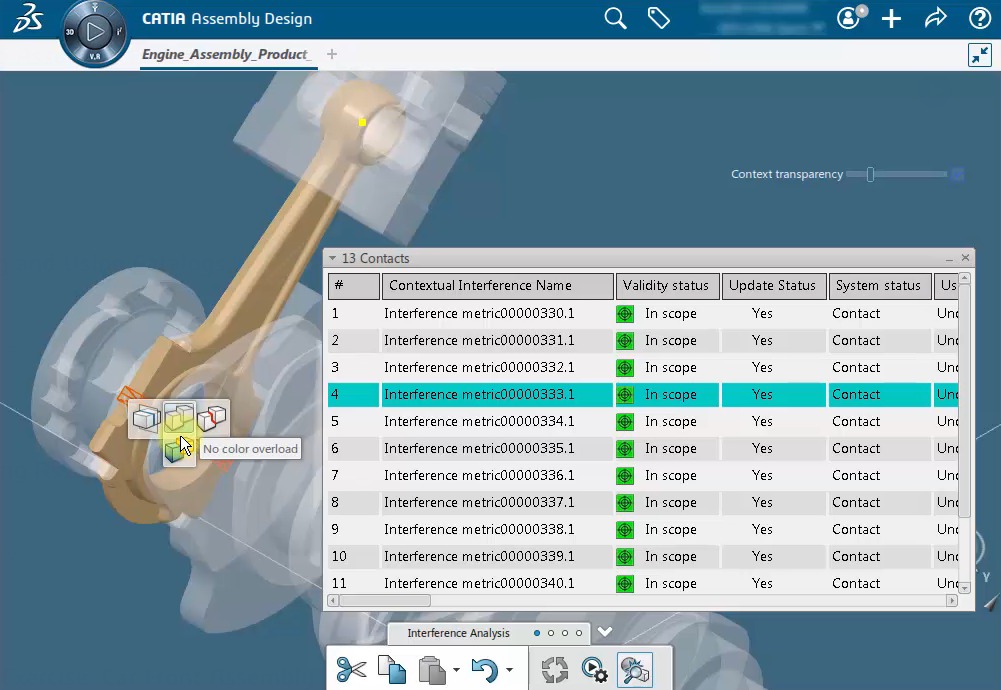Select the first blue toolbar section dot
Viewport: 1001px width, 690px height.
click(537, 633)
